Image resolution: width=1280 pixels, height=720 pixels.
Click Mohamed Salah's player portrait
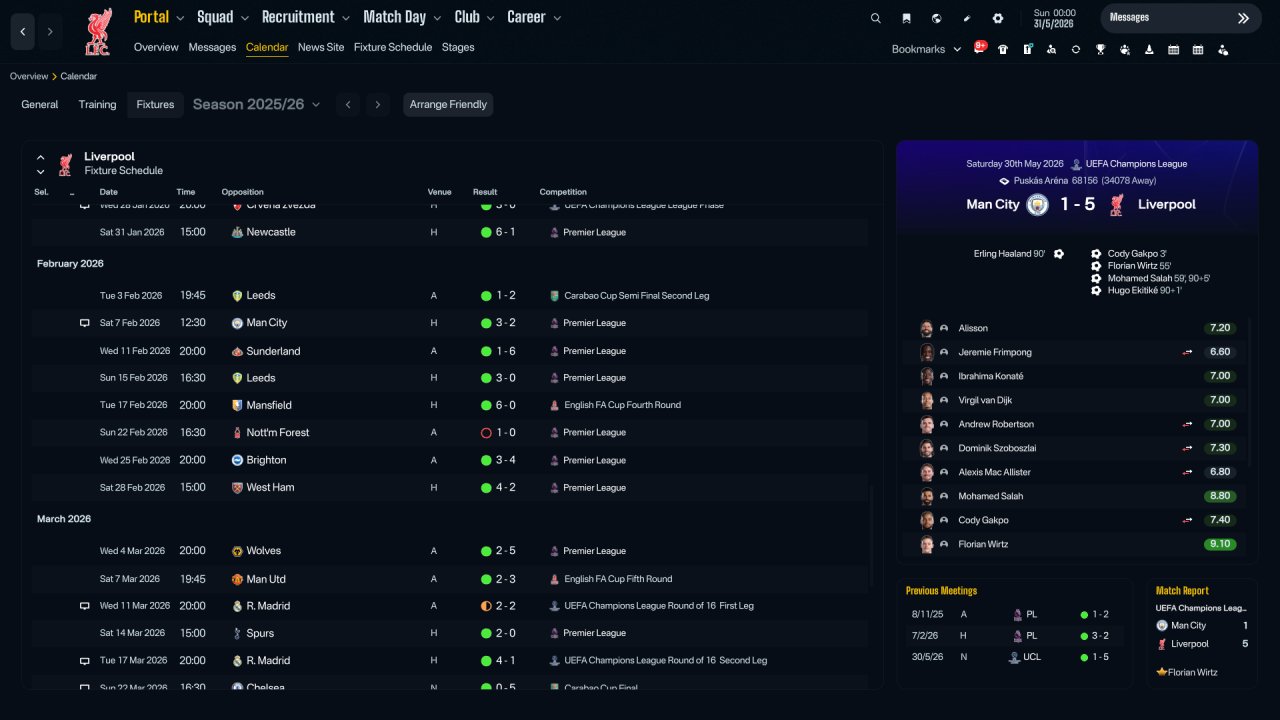[x=927, y=496]
